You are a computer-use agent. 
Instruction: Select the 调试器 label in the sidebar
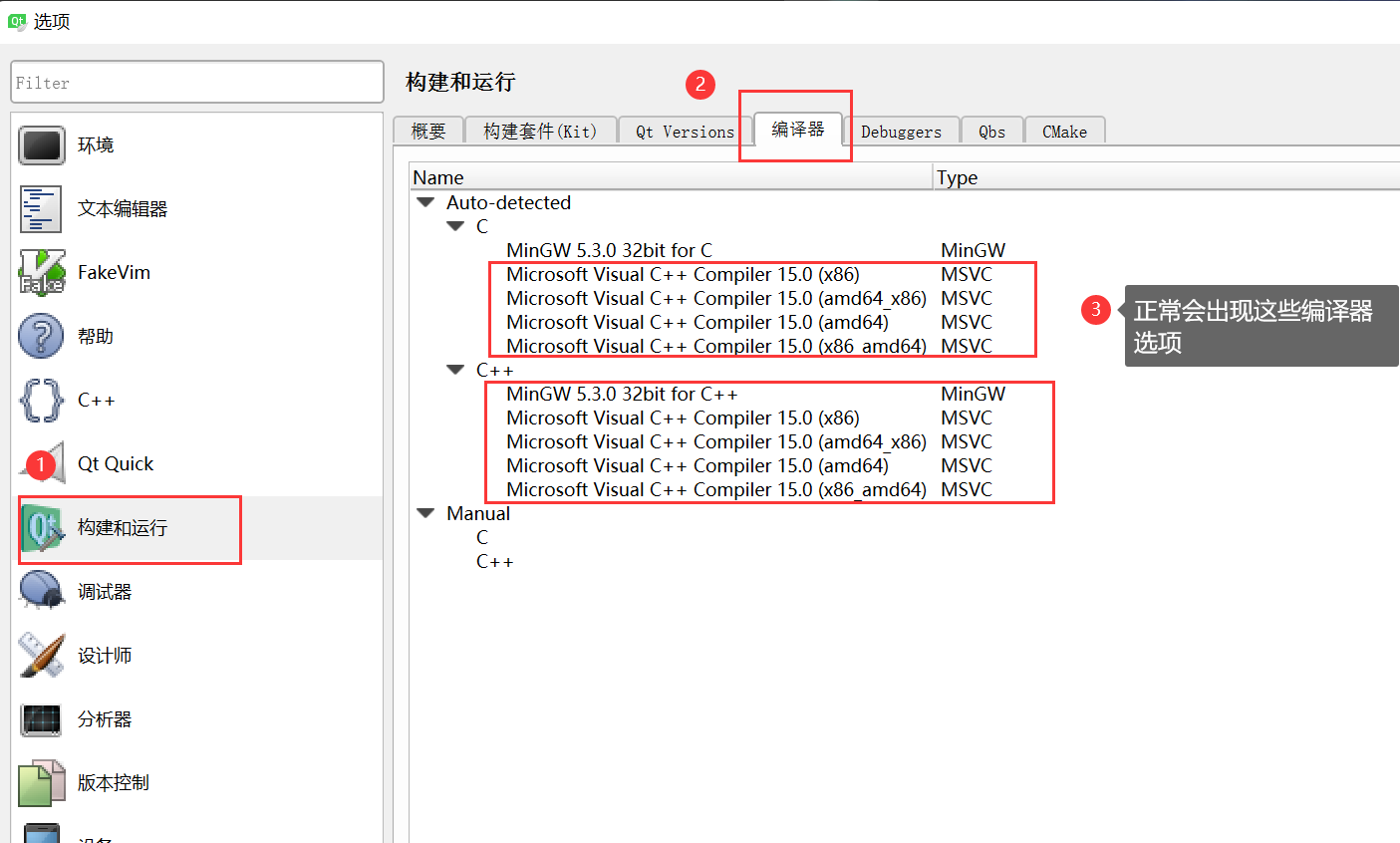(x=105, y=592)
